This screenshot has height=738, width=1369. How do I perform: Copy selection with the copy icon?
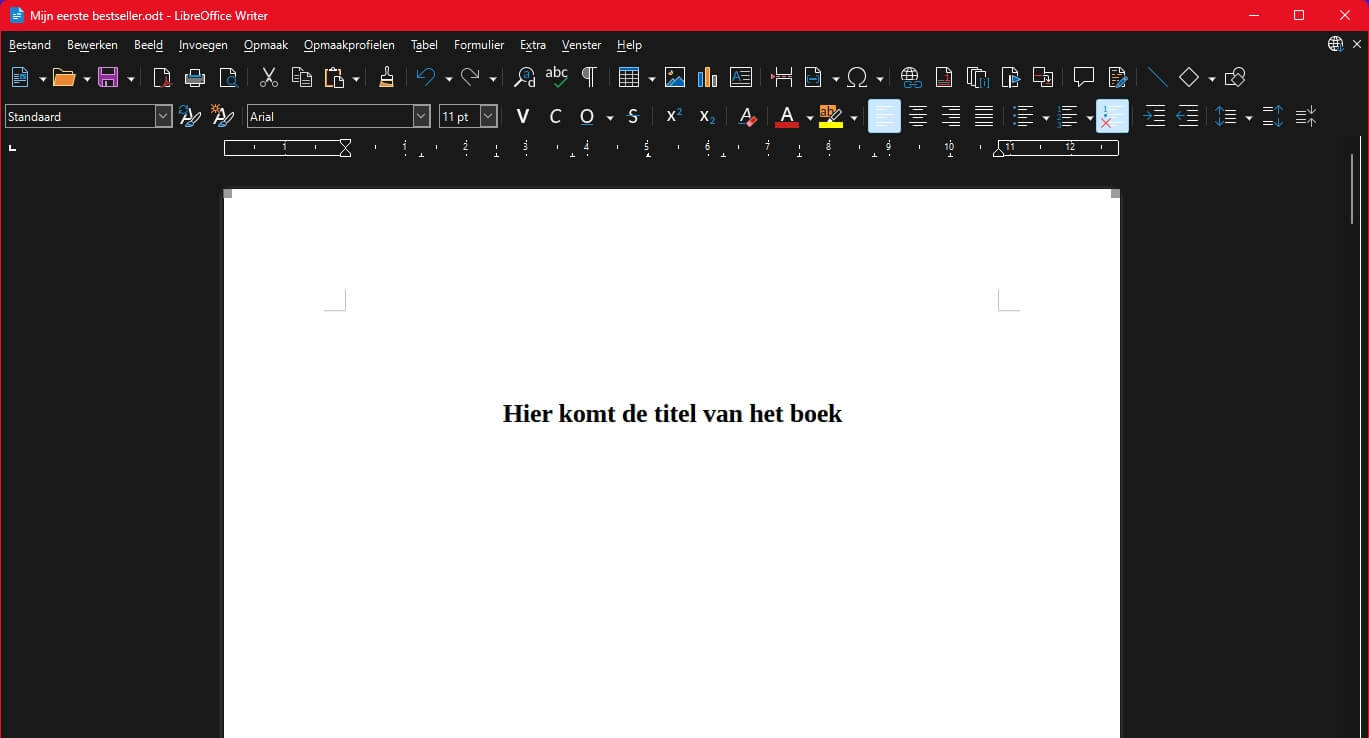[x=301, y=77]
